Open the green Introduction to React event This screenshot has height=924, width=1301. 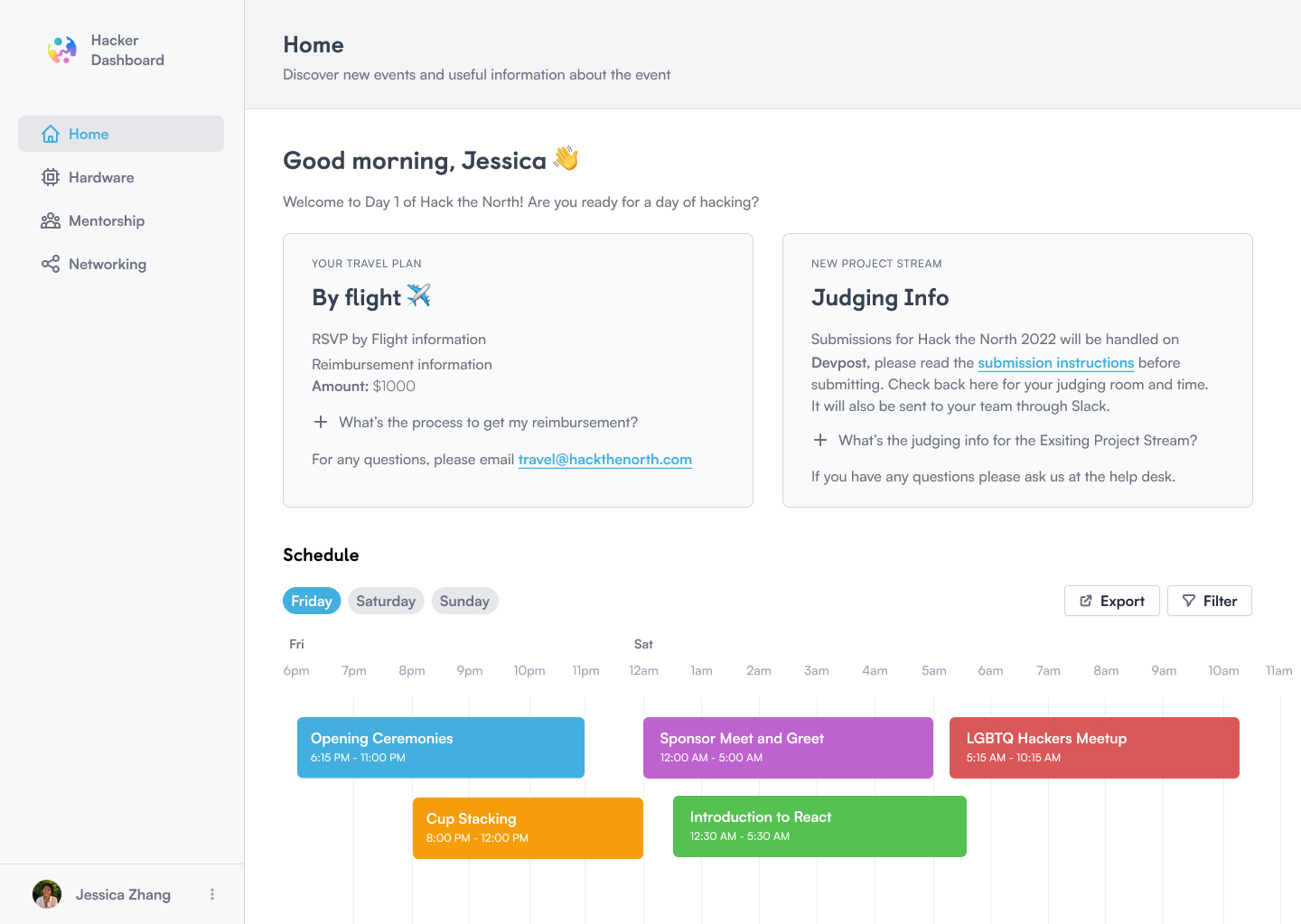819,826
